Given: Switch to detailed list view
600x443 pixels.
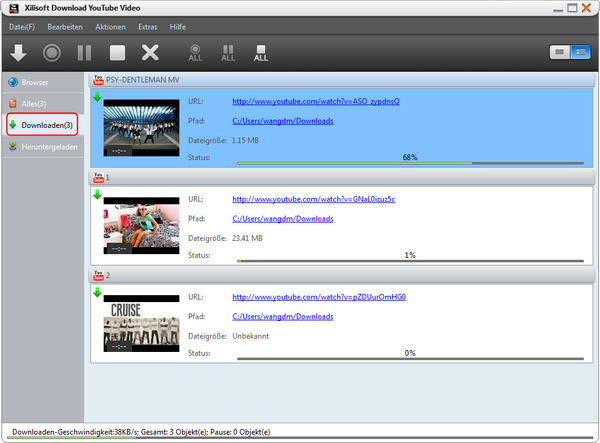Looking at the screenshot, I should [x=580, y=52].
